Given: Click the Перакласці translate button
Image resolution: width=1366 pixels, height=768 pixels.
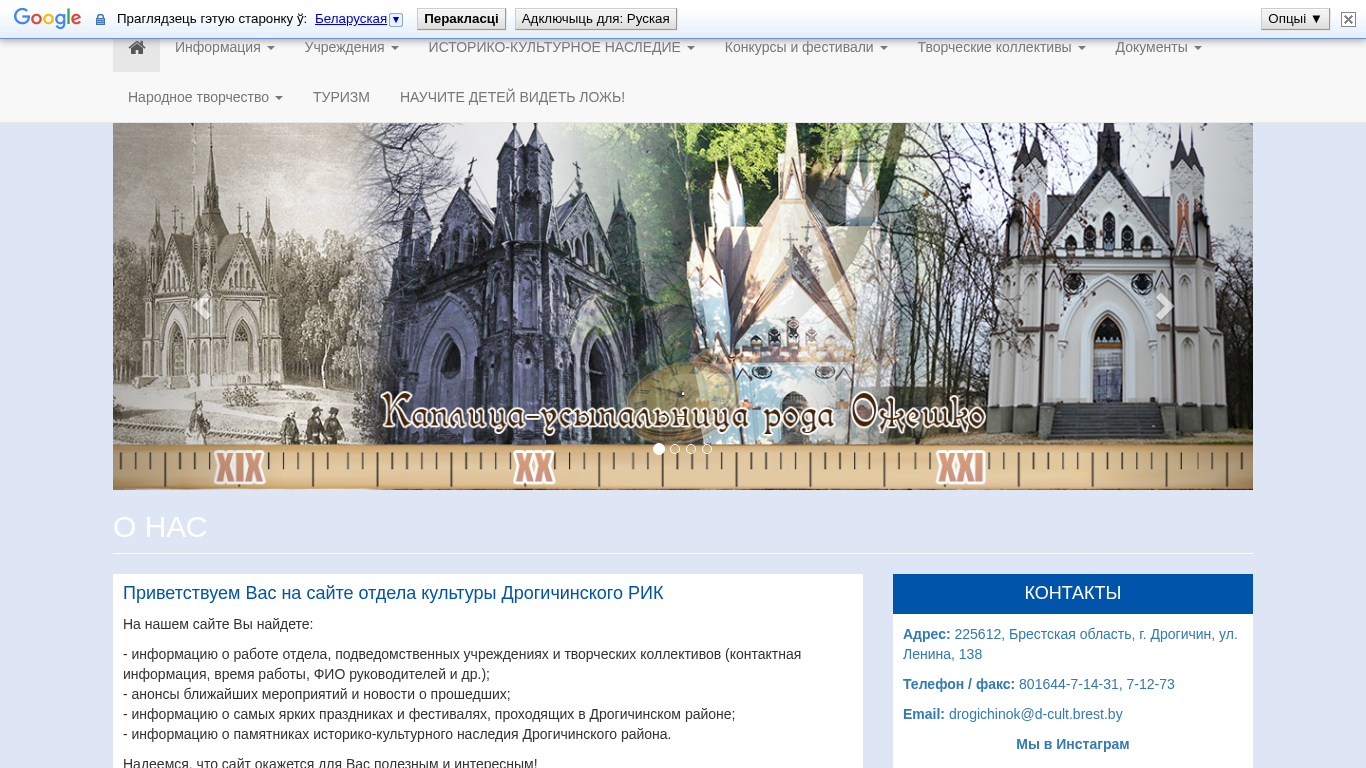Looking at the screenshot, I should click(x=461, y=19).
